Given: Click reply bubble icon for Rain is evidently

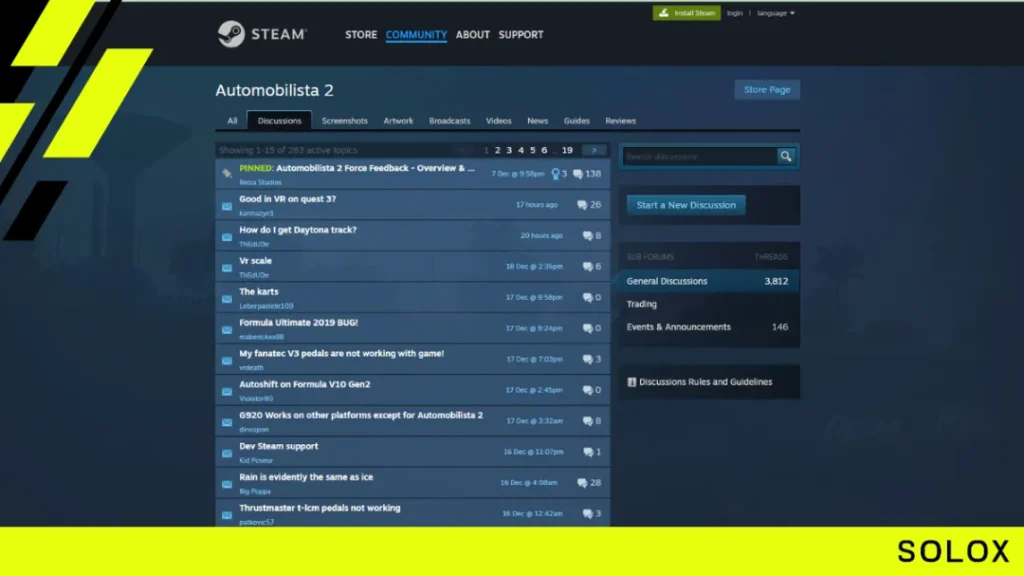Looking at the screenshot, I should click(582, 483).
